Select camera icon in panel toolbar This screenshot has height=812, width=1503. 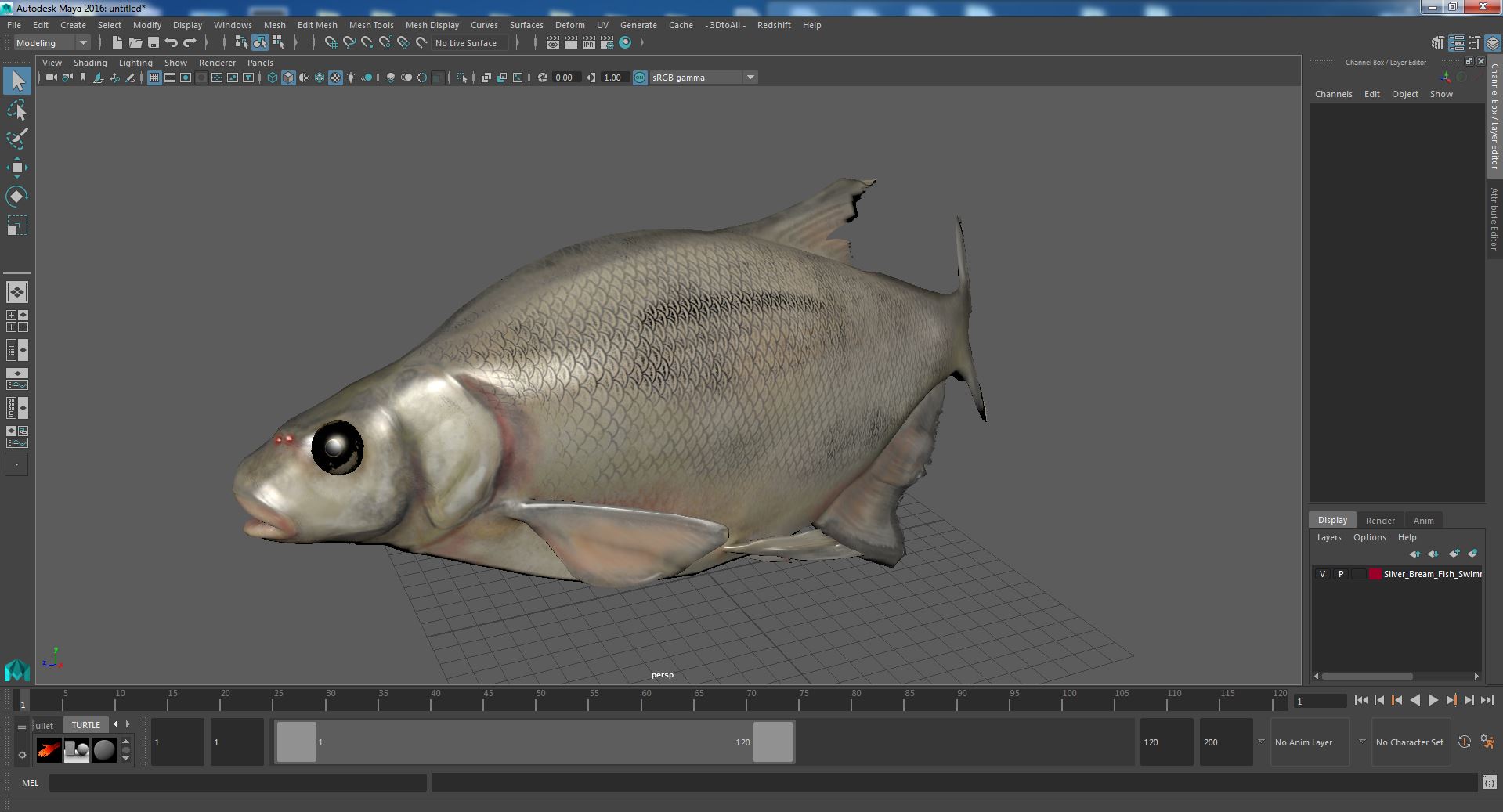click(52, 78)
